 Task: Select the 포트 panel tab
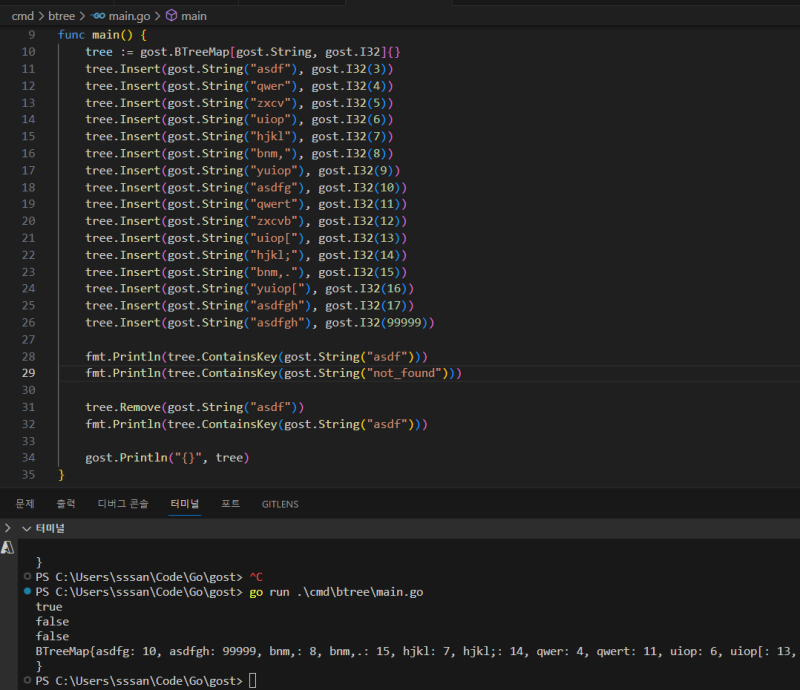230,504
